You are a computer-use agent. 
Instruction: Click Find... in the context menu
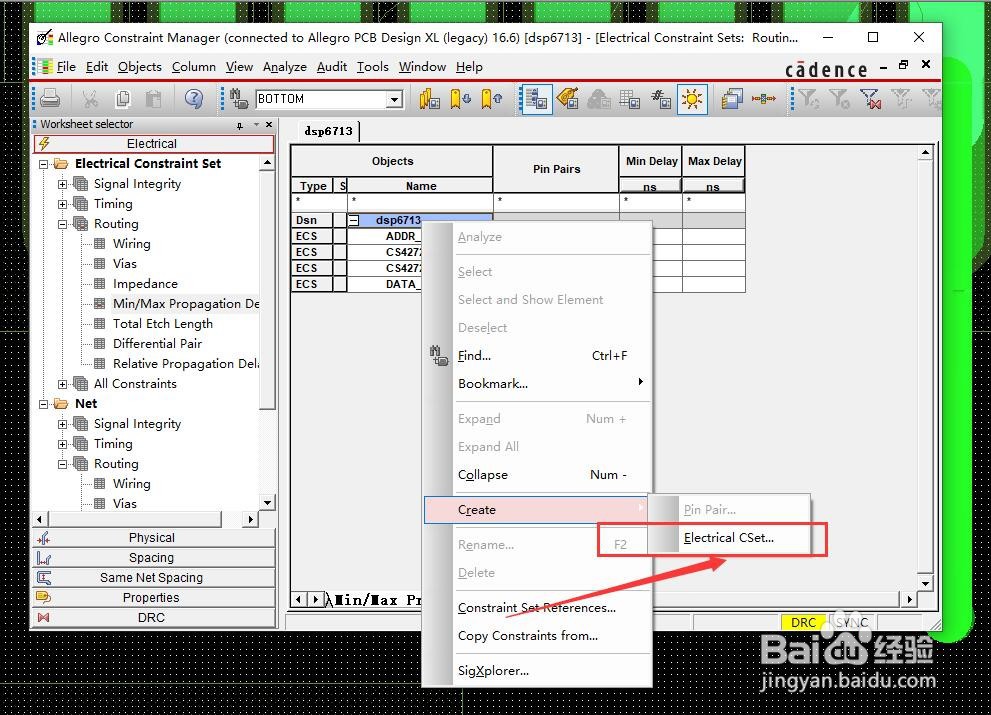536,356
